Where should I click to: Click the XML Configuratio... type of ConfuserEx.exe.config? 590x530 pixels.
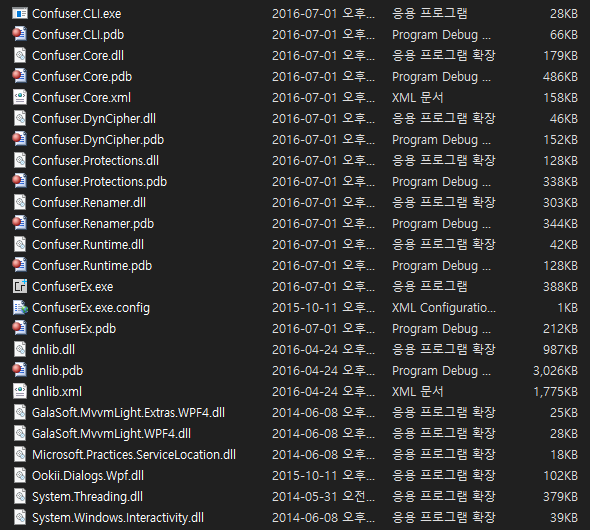click(x=444, y=308)
